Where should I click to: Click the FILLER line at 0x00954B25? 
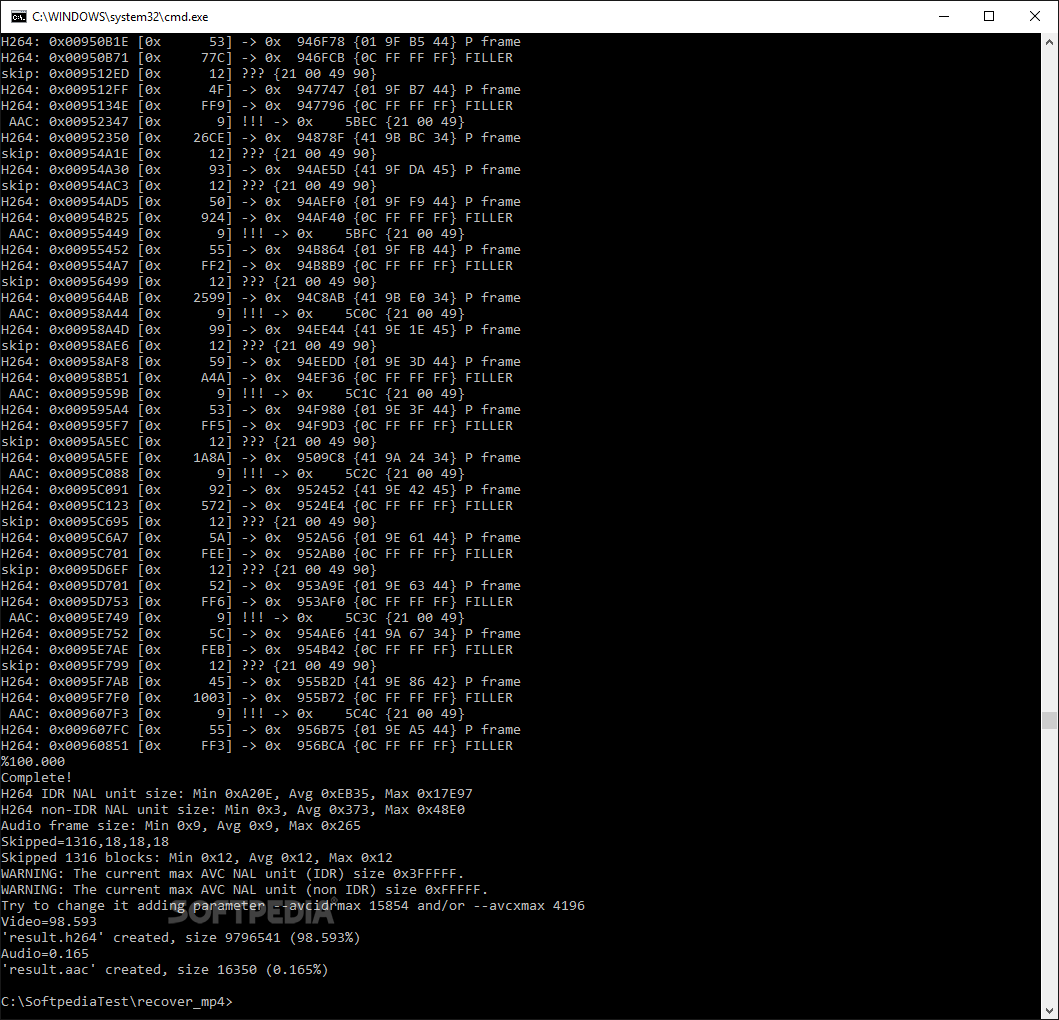[257, 218]
